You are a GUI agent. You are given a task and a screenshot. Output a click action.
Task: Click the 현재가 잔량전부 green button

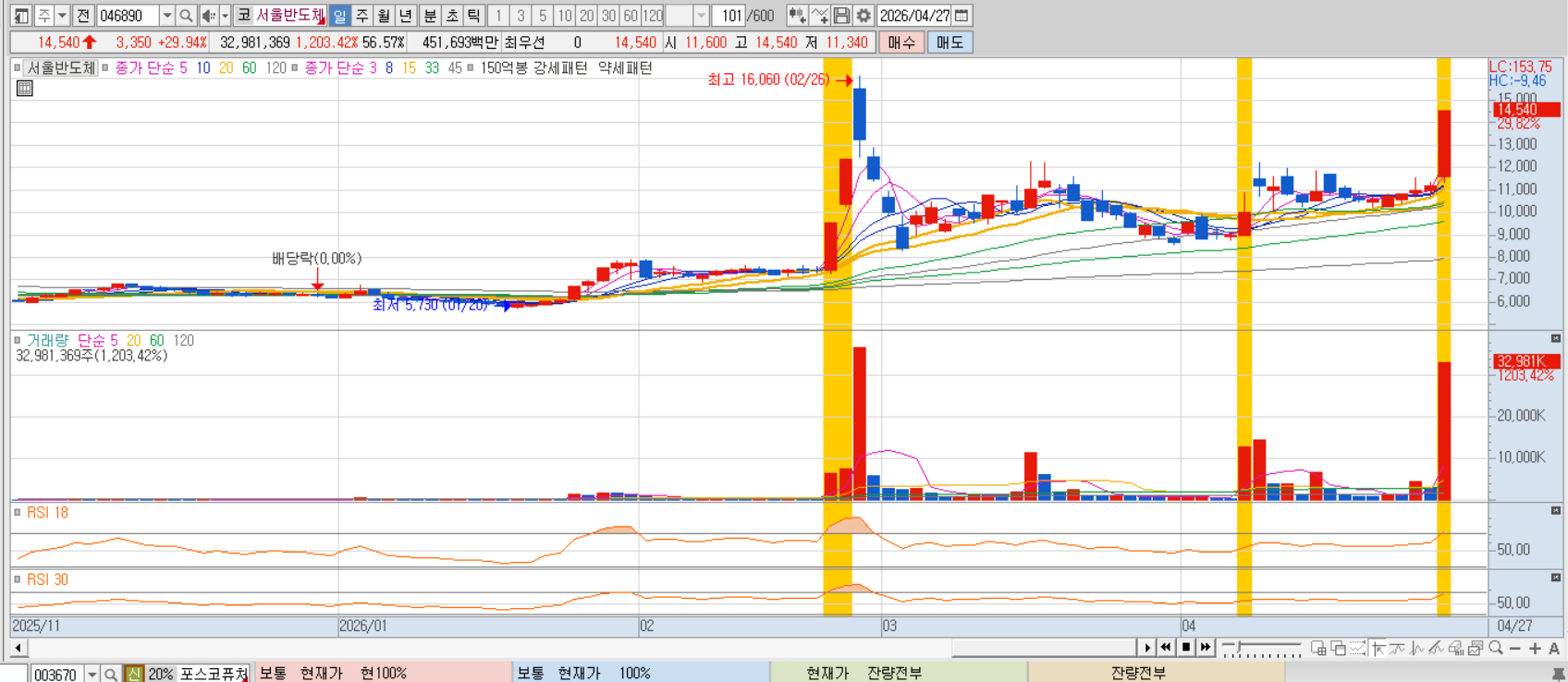(899, 673)
